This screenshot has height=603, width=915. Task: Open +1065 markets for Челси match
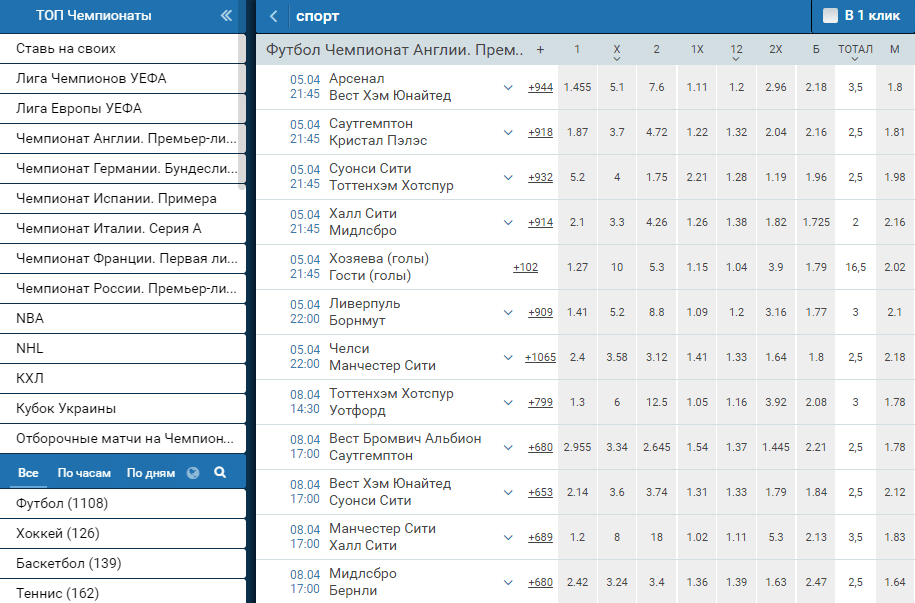tap(540, 358)
